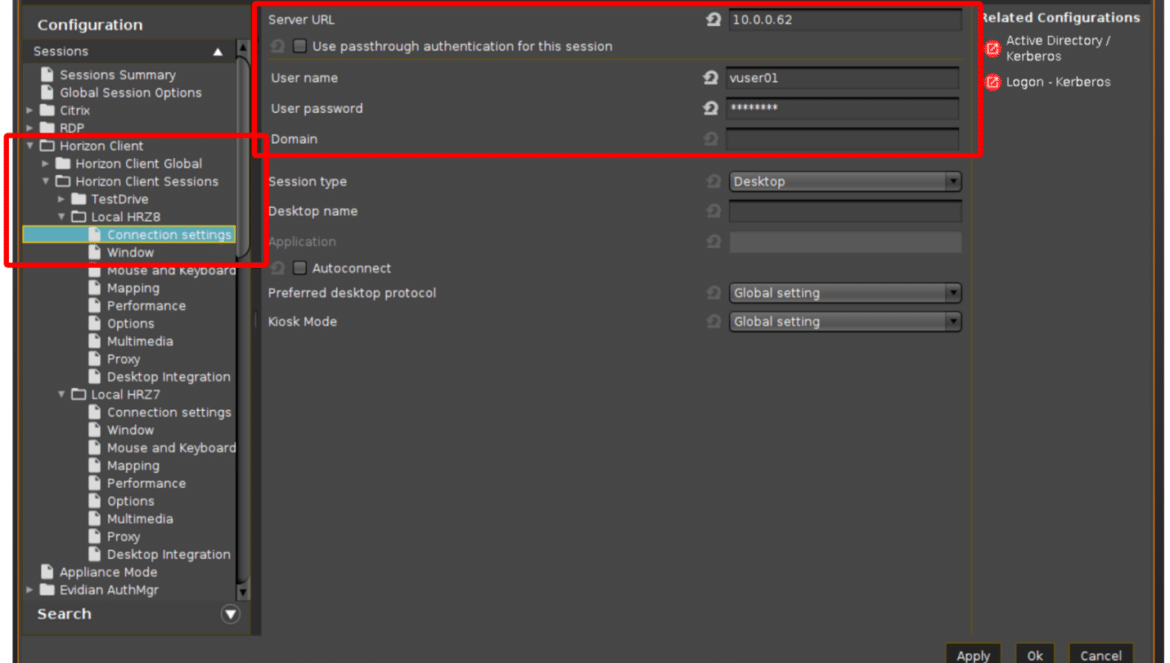Viewport: 1170px width, 663px height.
Task: Click the tree scrollbar down arrow
Action: point(243,593)
